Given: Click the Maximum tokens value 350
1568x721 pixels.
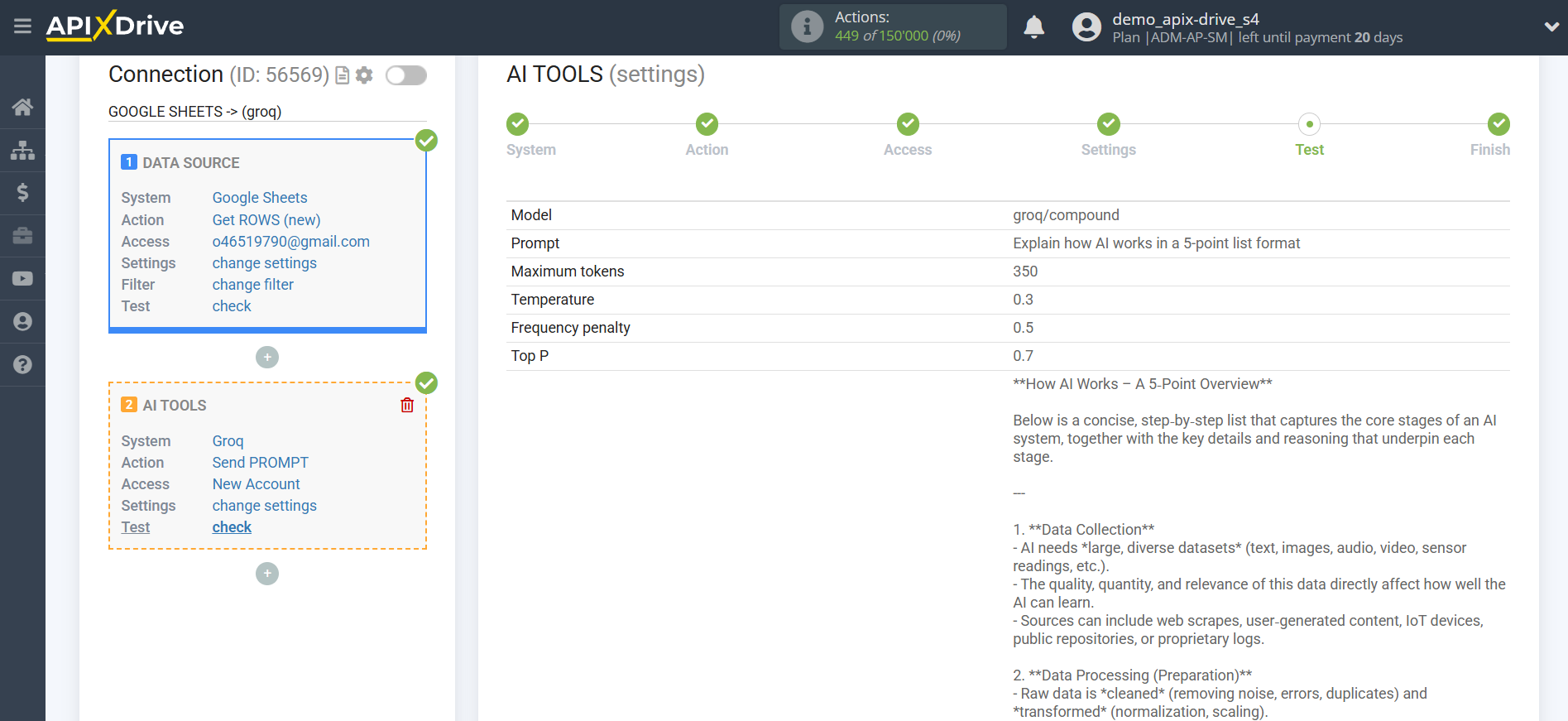Looking at the screenshot, I should click(1025, 272).
